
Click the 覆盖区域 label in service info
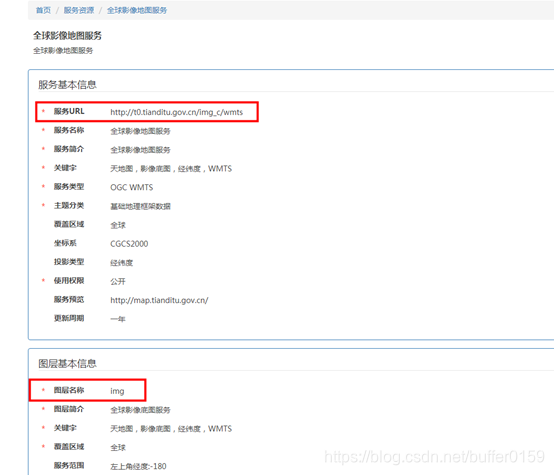(x=69, y=224)
